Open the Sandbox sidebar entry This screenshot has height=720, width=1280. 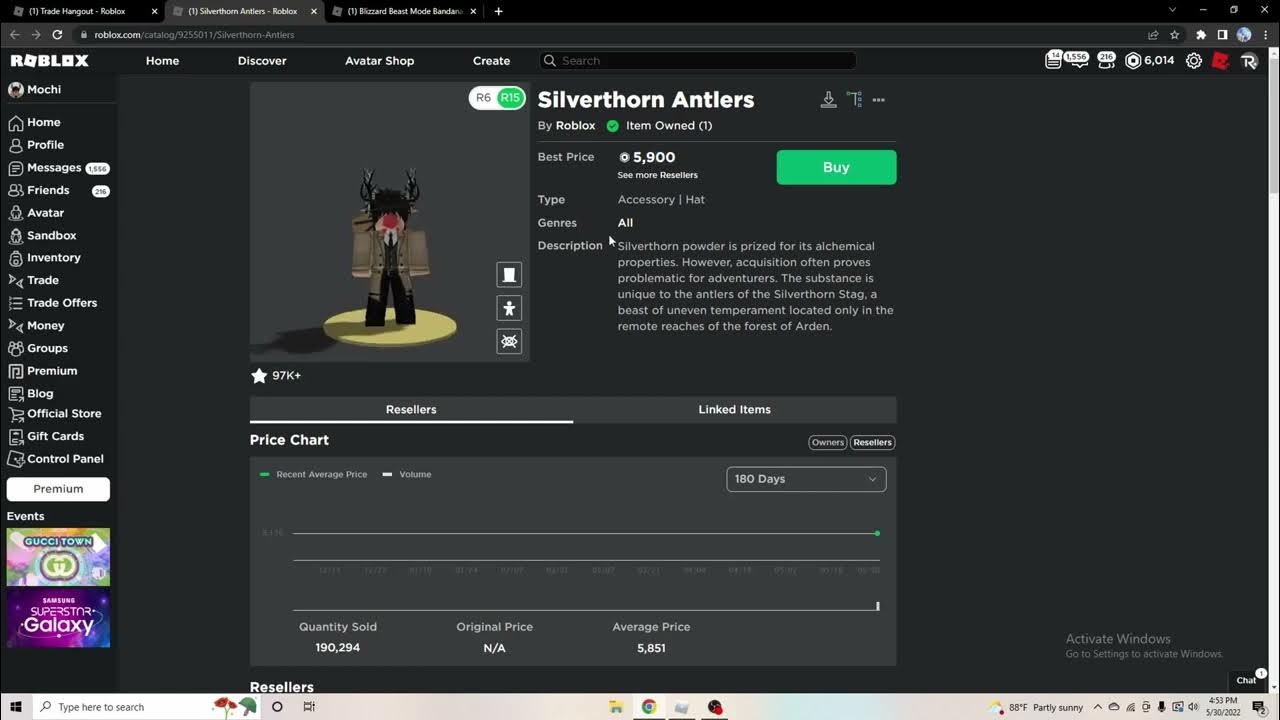tap(42, 236)
